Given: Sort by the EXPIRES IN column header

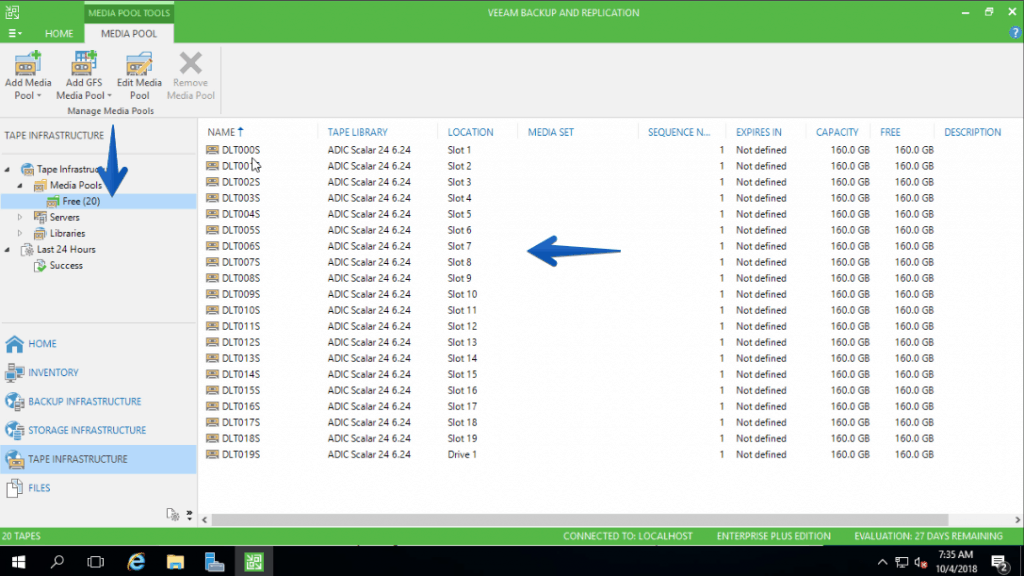Looking at the screenshot, I should point(758,132).
